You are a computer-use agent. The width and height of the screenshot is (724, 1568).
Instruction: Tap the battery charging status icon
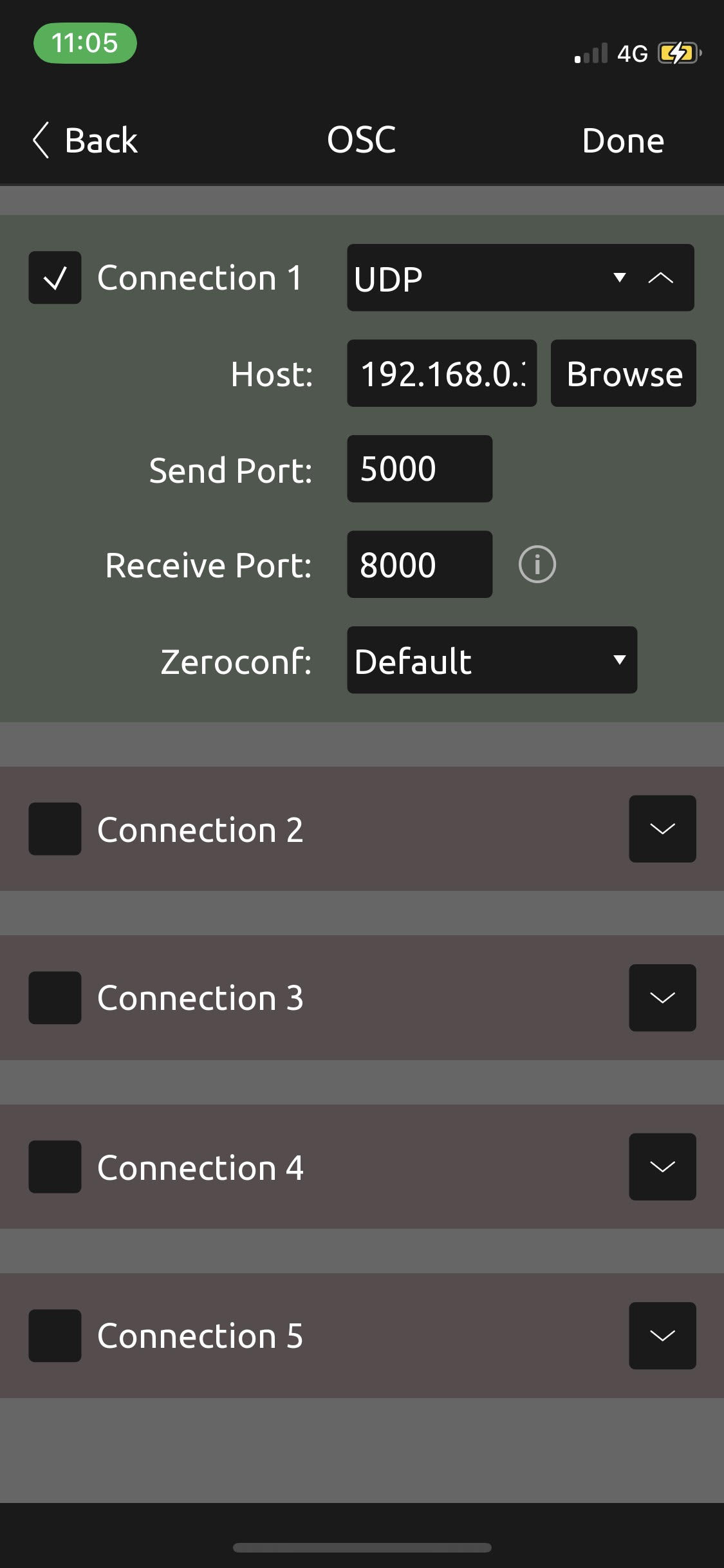678,53
